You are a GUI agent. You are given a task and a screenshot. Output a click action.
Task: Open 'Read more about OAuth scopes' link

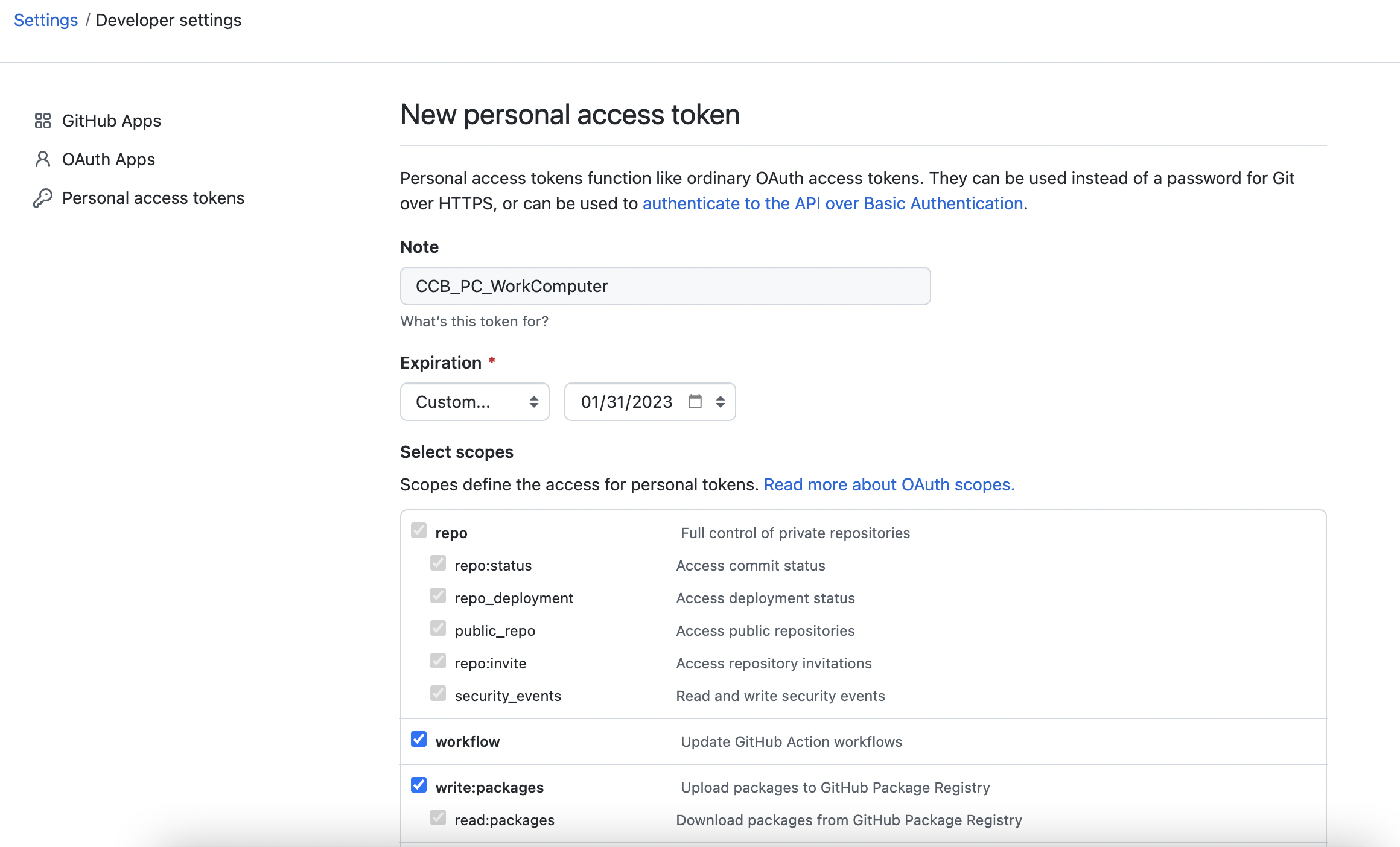click(x=889, y=484)
